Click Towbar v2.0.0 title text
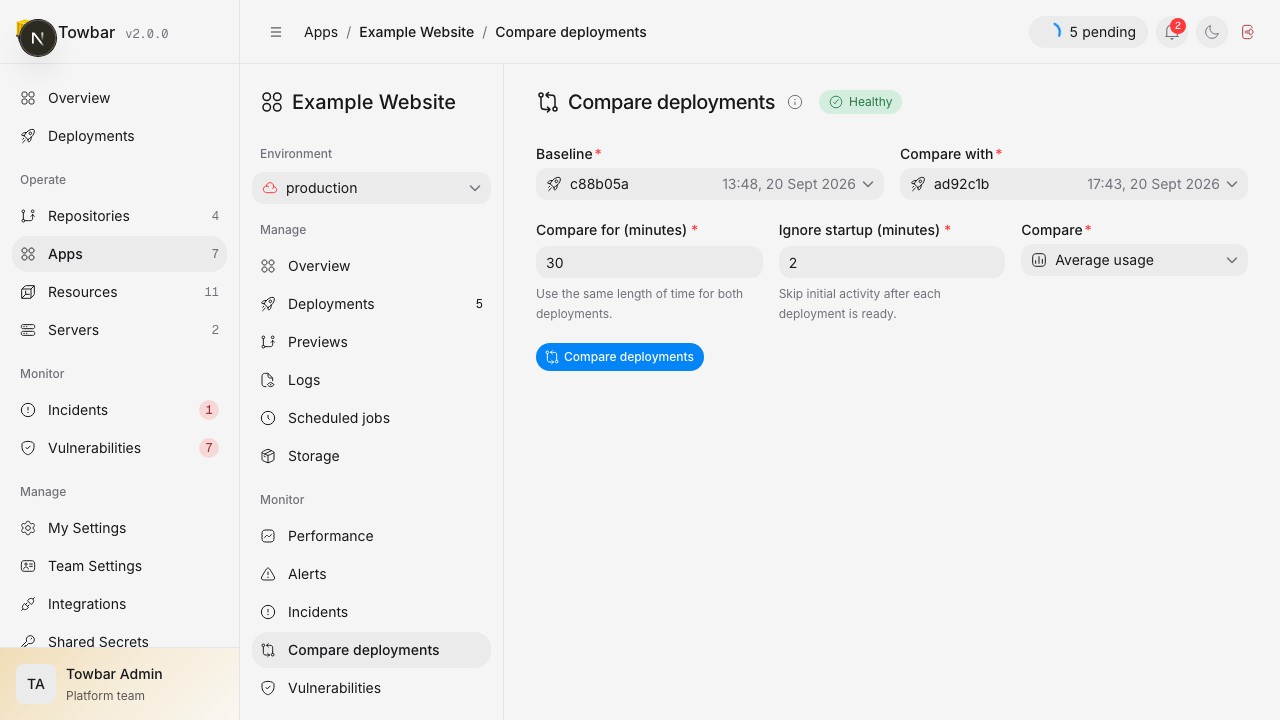 [113, 33]
